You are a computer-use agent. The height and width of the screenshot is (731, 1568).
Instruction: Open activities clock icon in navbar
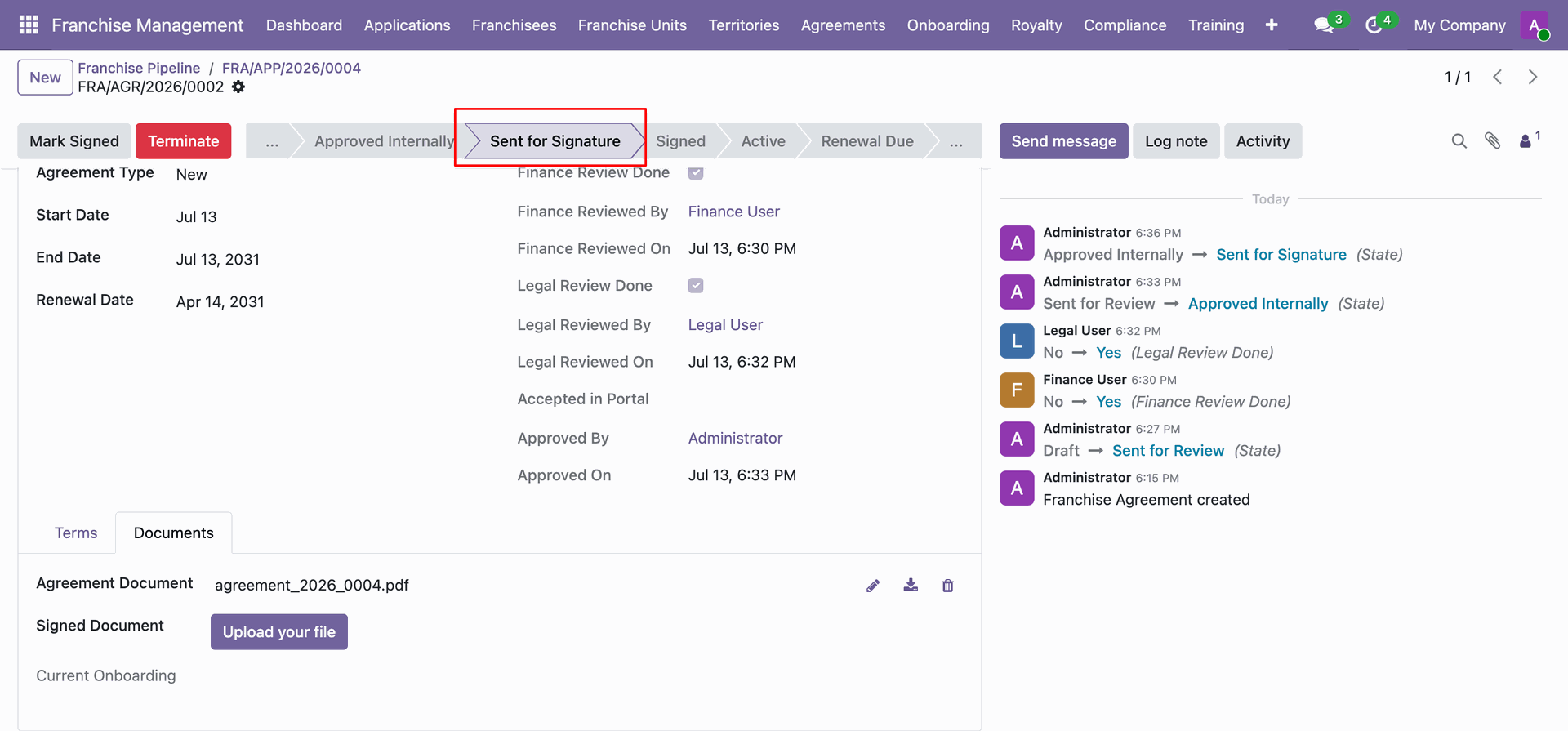1374,25
